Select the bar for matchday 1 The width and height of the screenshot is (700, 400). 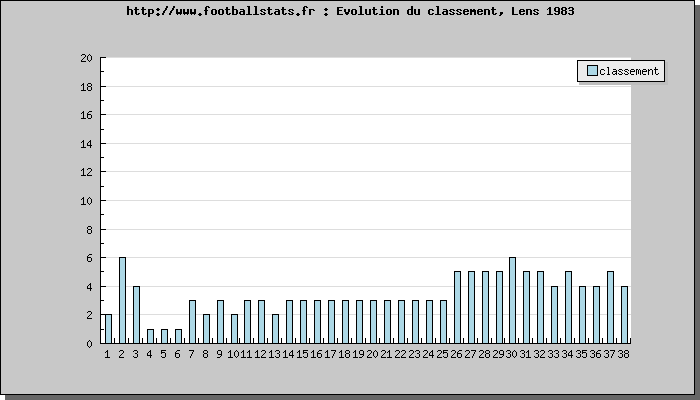click(x=108, y=329)
